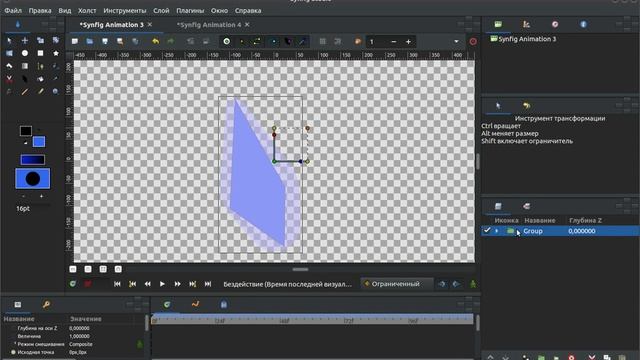Toggle snap to grid toolbar icon
This screenshot has height=360, width=640.
click(338, 41)
